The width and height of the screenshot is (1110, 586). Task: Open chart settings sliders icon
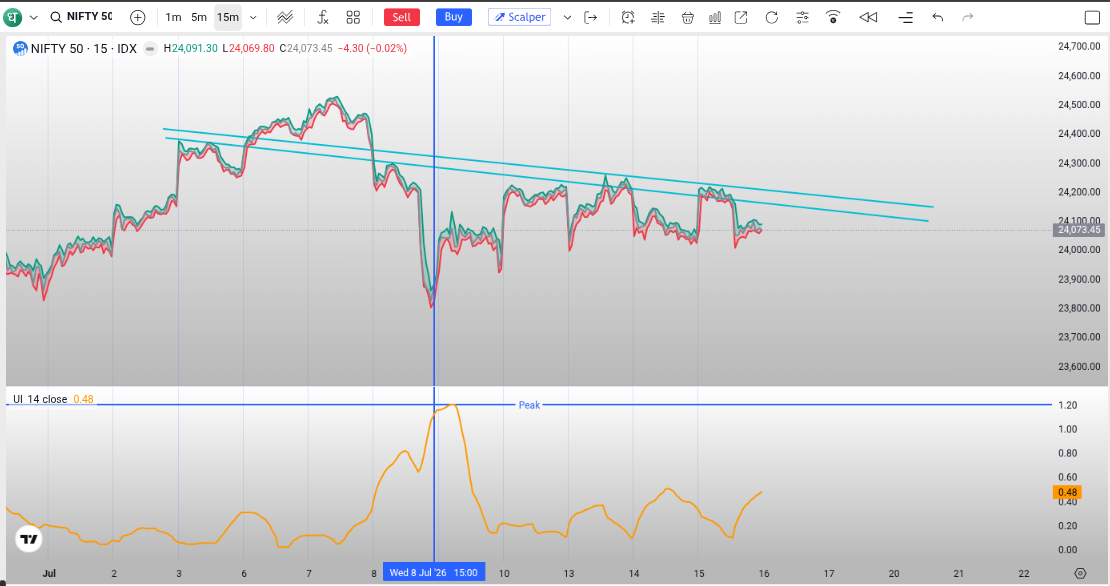click(802, 17)
